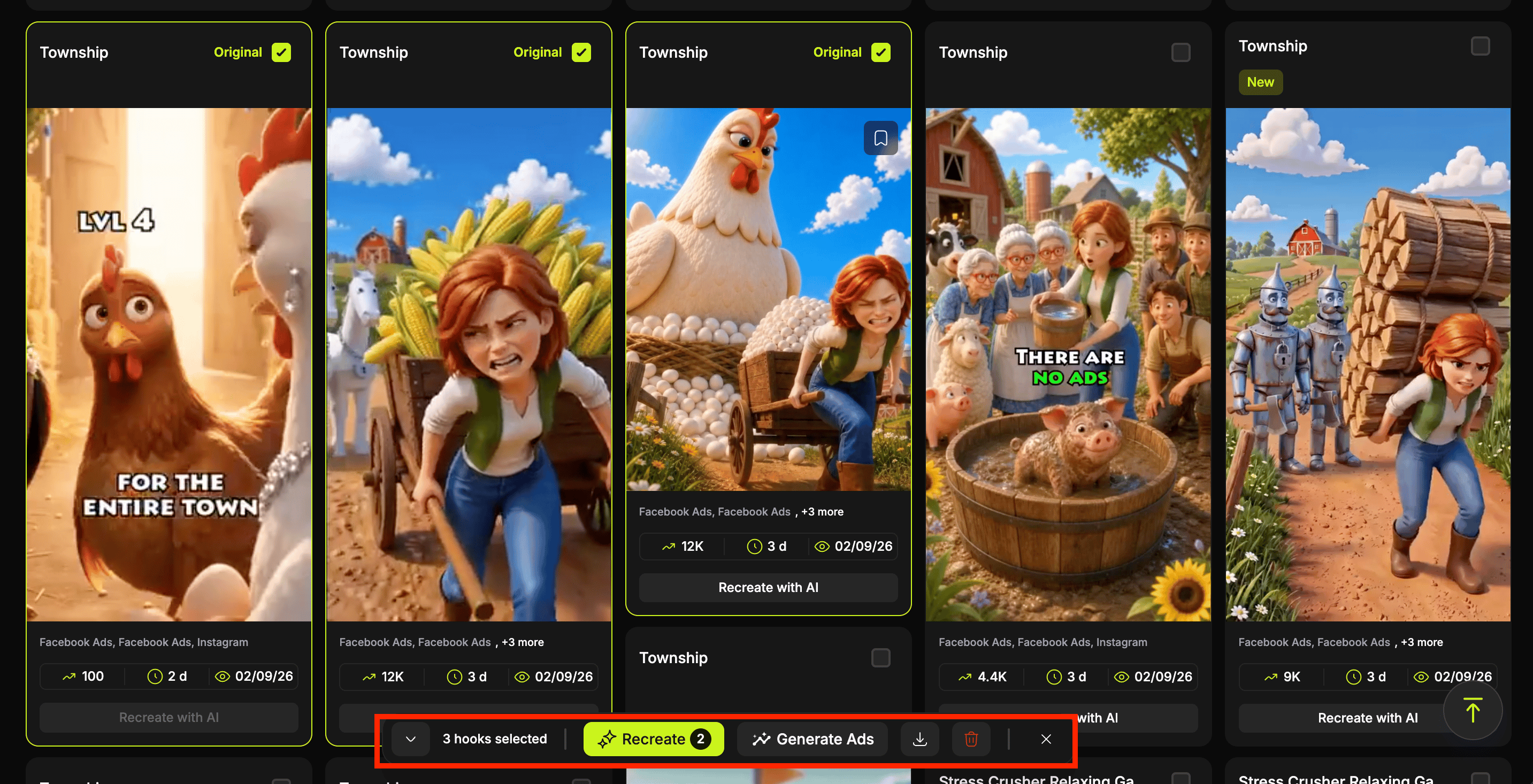Viewport: 1533px width, 784px height.
Task: Click the Original label on the giant chicken card
Action: pyautogui.click(x=838, y=52)
